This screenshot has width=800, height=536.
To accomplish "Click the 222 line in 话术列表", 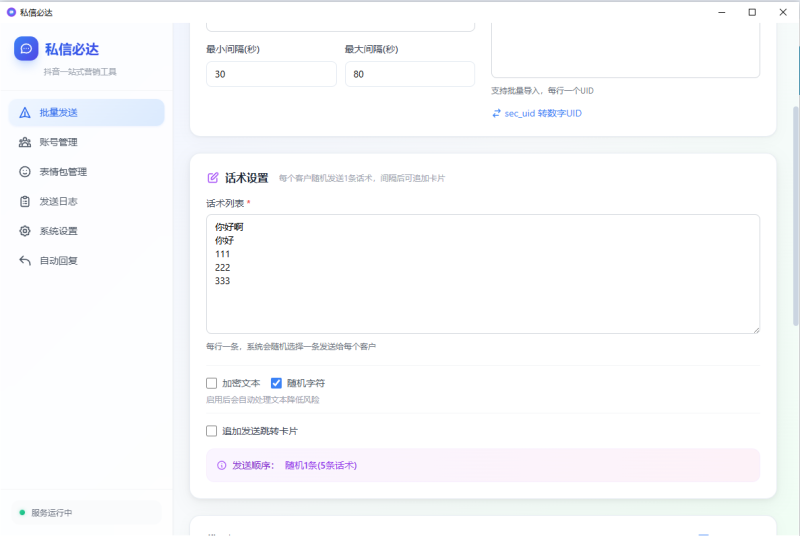I will 222,267.
